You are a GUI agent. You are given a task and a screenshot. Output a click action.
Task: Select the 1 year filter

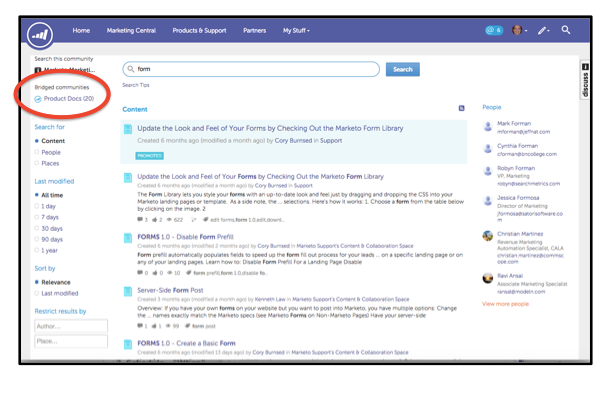(x=37, y=250)
